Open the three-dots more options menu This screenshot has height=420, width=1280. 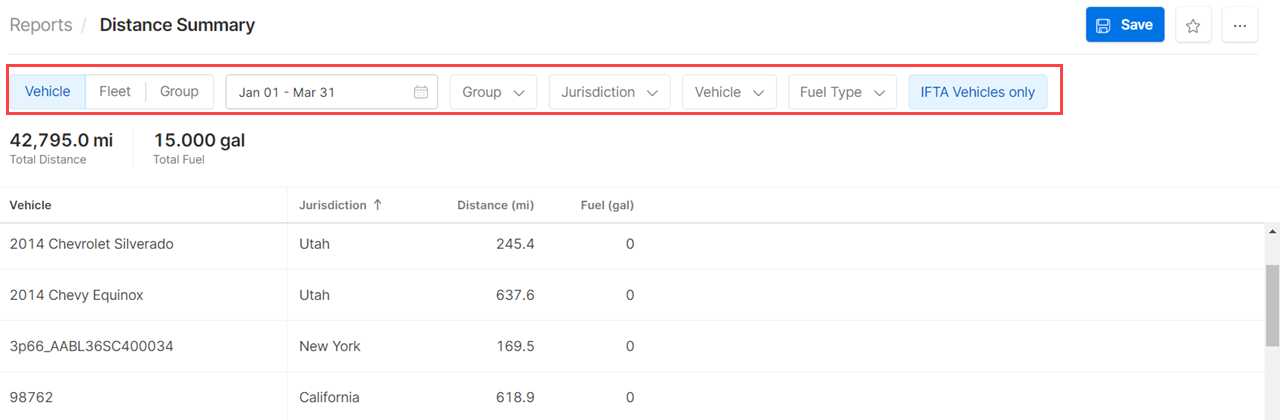(x=1240, y=26)
